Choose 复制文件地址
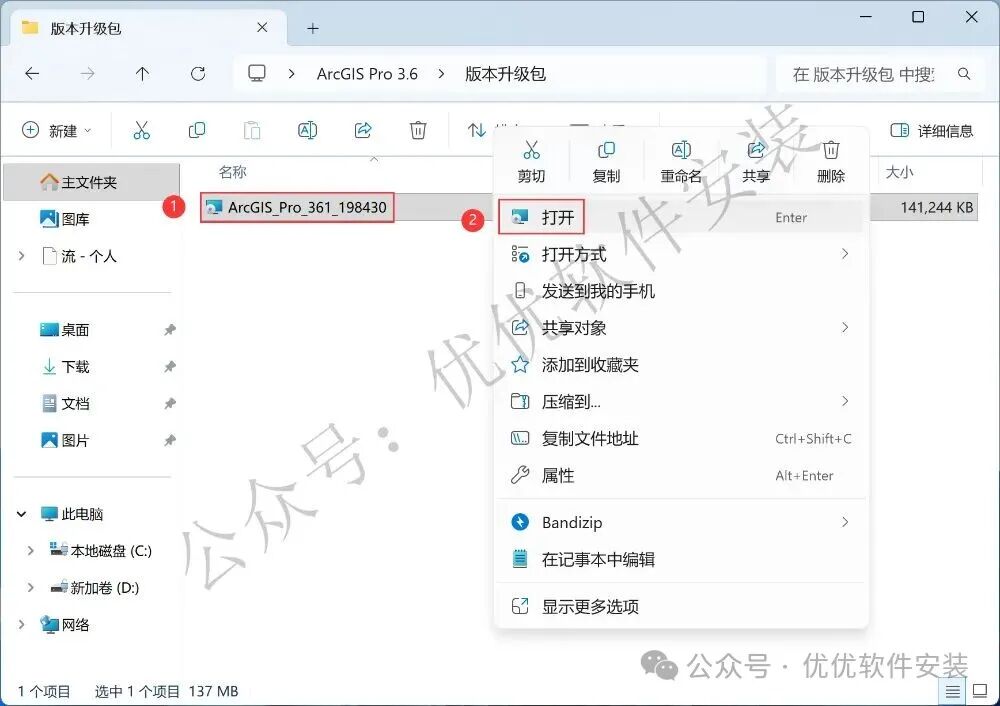Screen dimensions: 1000x706 pyautogui.click(x=680, y=439)
